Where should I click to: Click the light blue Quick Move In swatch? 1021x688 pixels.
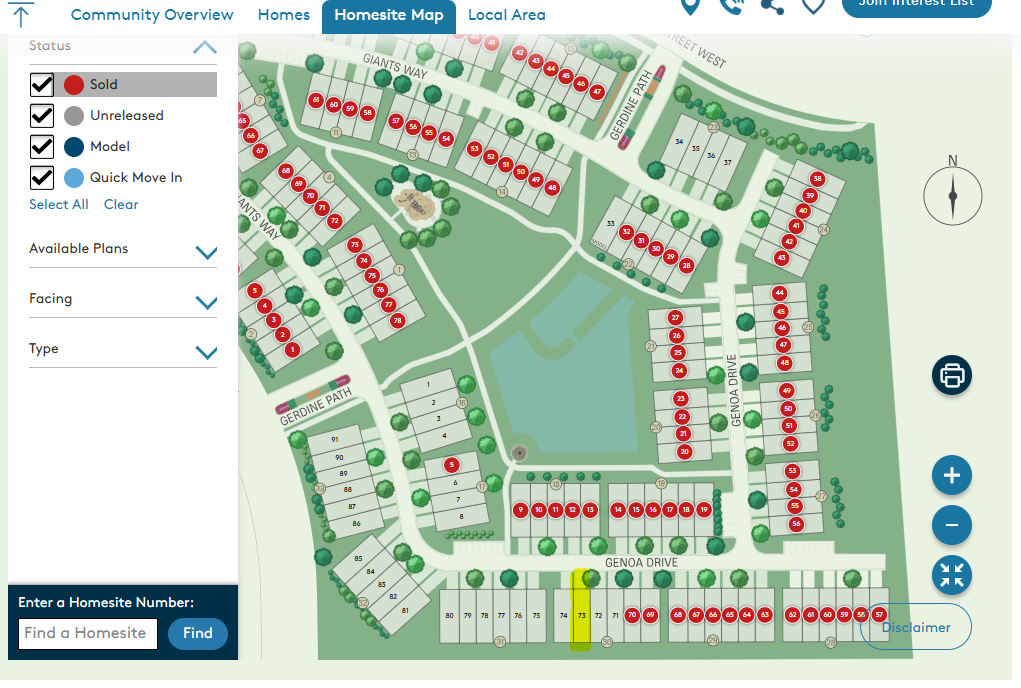click(x=74, y=178)
